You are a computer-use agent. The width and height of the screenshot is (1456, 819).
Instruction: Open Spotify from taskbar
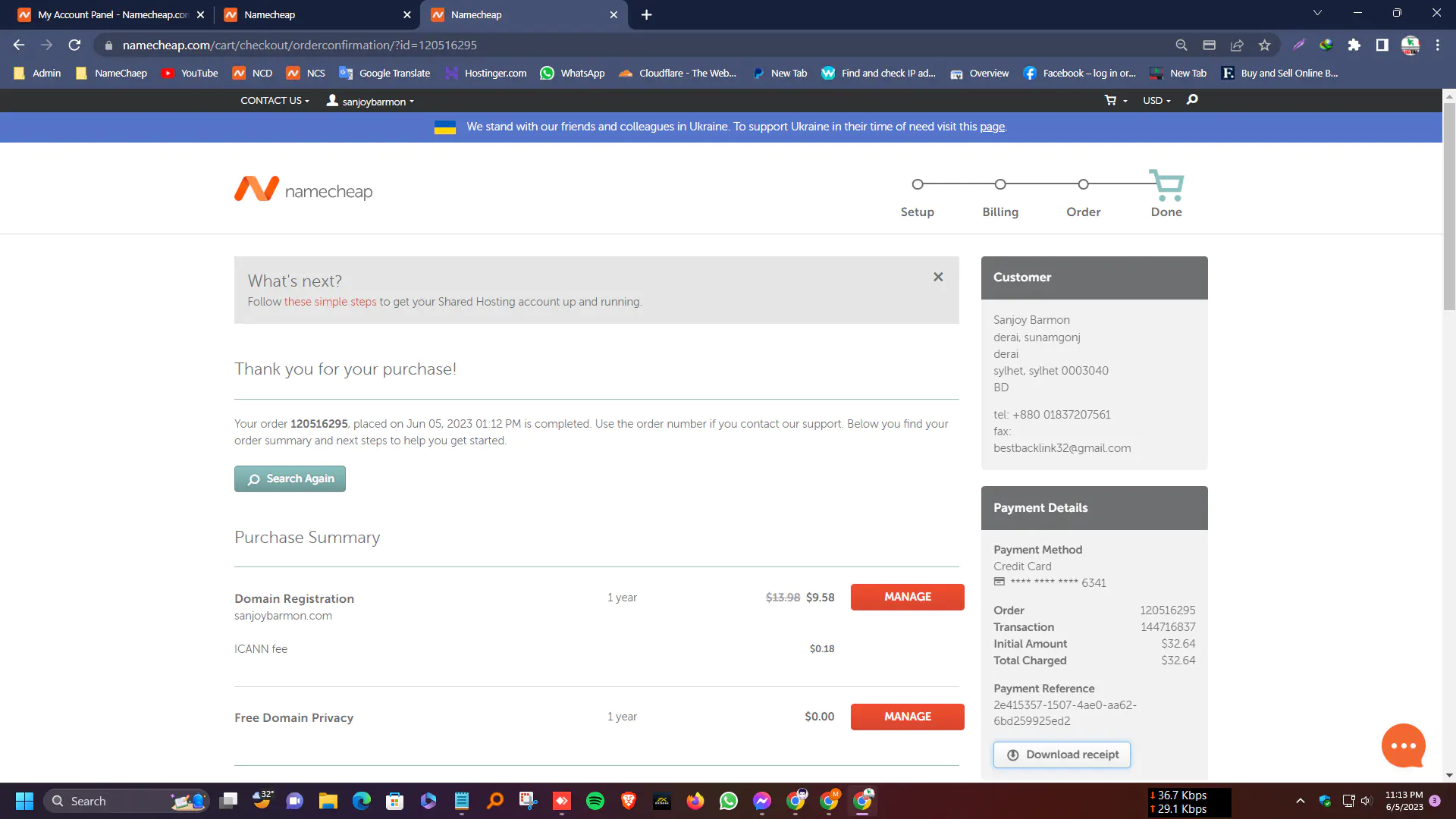point(595,801)
